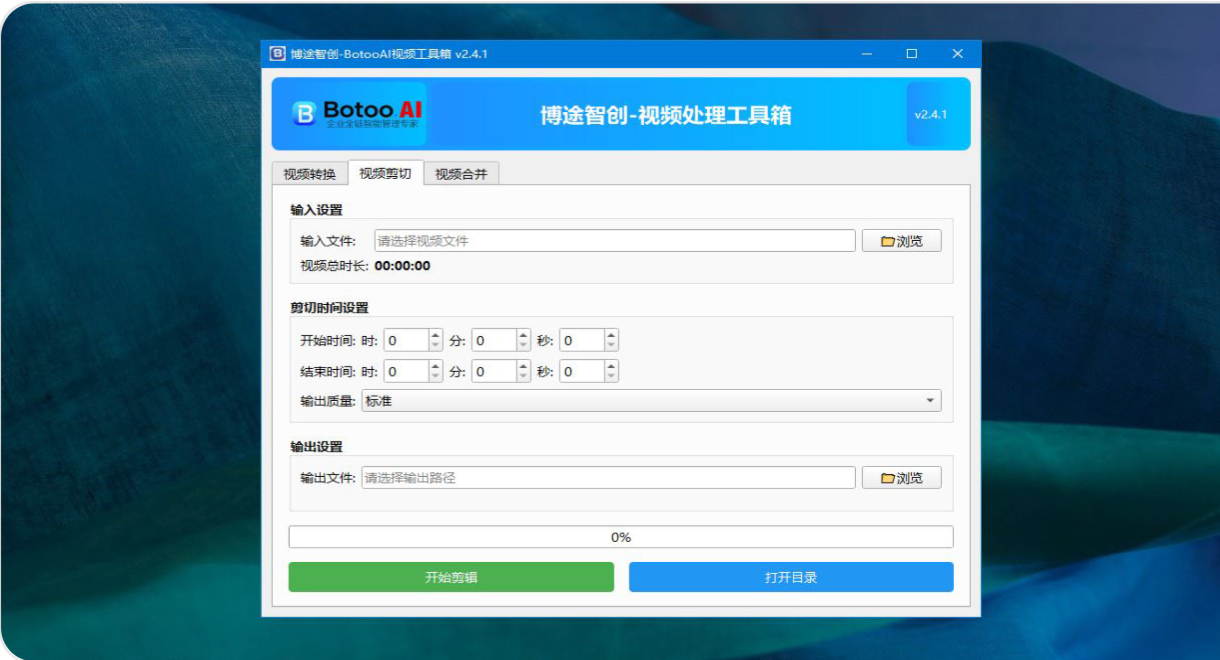Click the 开始时间 second input box
Image resolution: width=1220 pixels, height=660 pixels.
pos(582,341)
